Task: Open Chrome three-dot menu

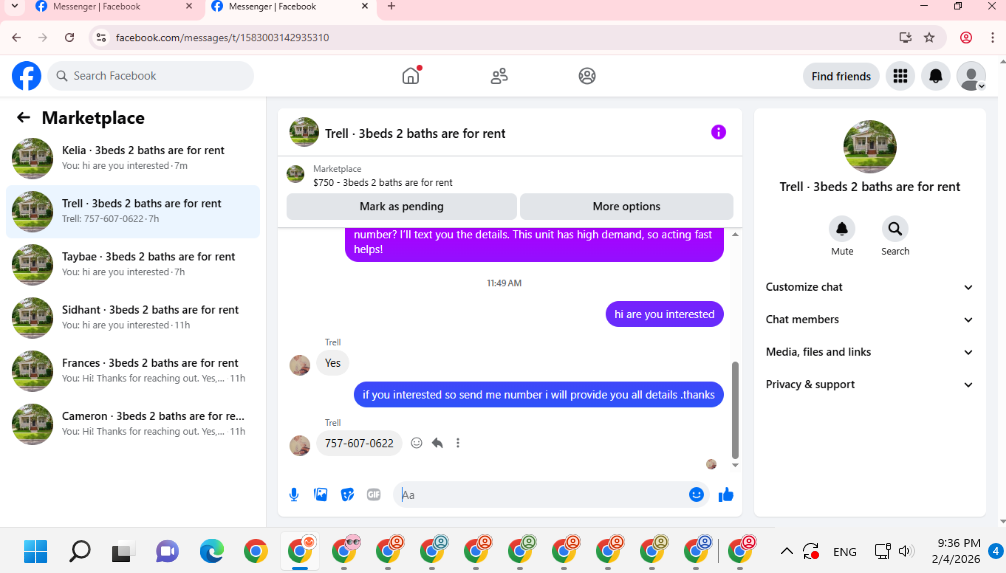Action: coord(993,37)
